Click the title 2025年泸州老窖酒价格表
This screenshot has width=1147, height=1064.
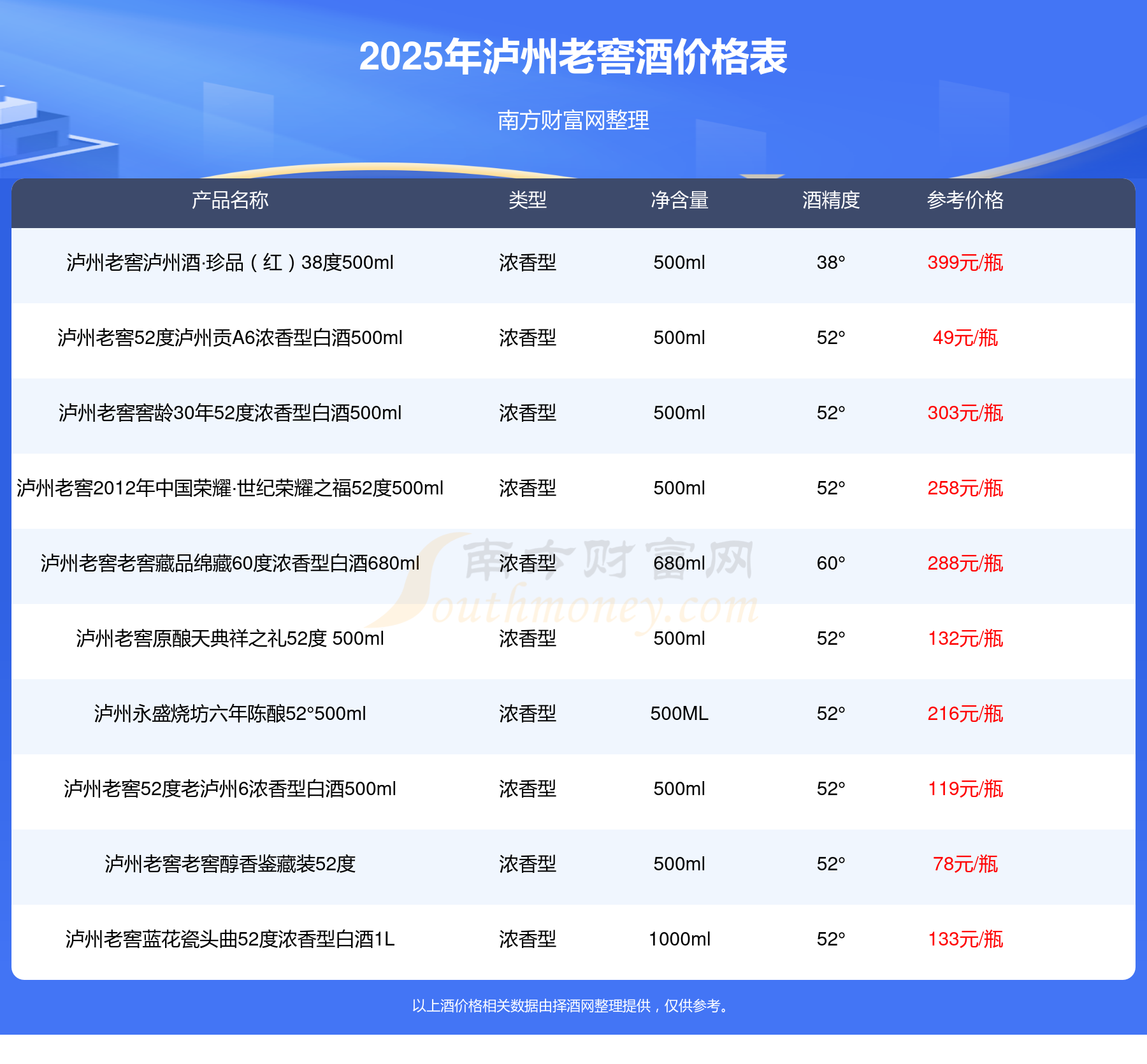pyautogui.click(x=573, y=57)
